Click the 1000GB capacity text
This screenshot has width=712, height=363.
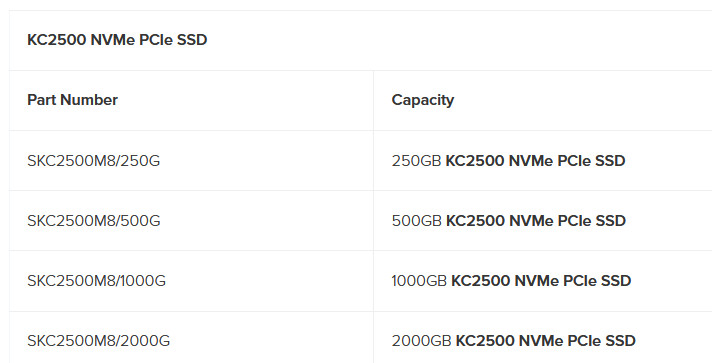coord(419,281)
